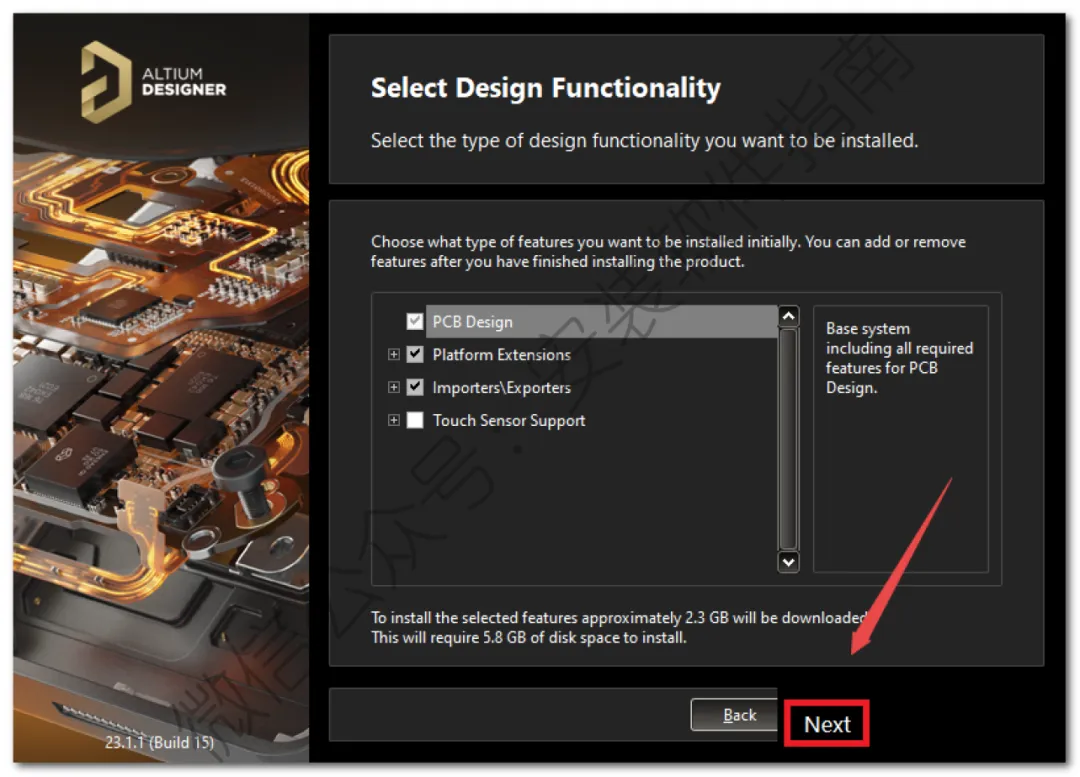Select the Importers\Exporters row label
The height and width of the screenshot is (777, 1080).
point(501,388)
